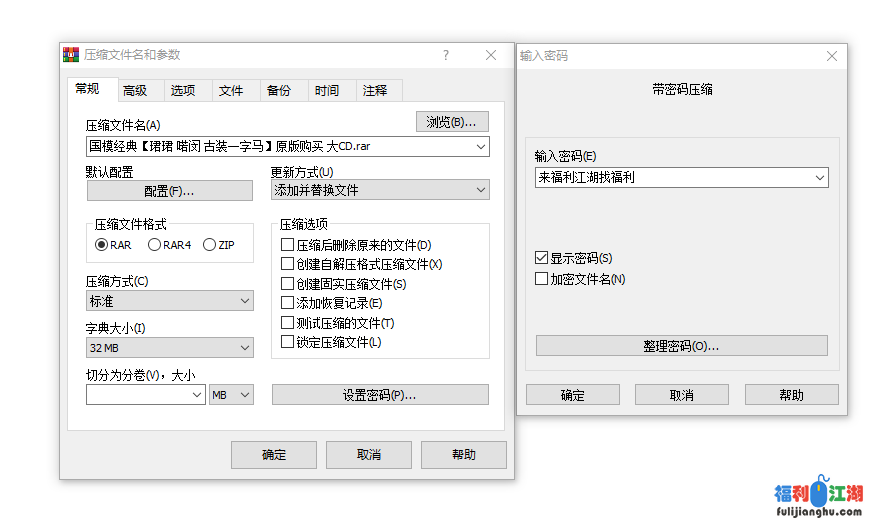Click the 浏览 browse button
The width and height of the screenshot is (874, 527).
(452, 122)
